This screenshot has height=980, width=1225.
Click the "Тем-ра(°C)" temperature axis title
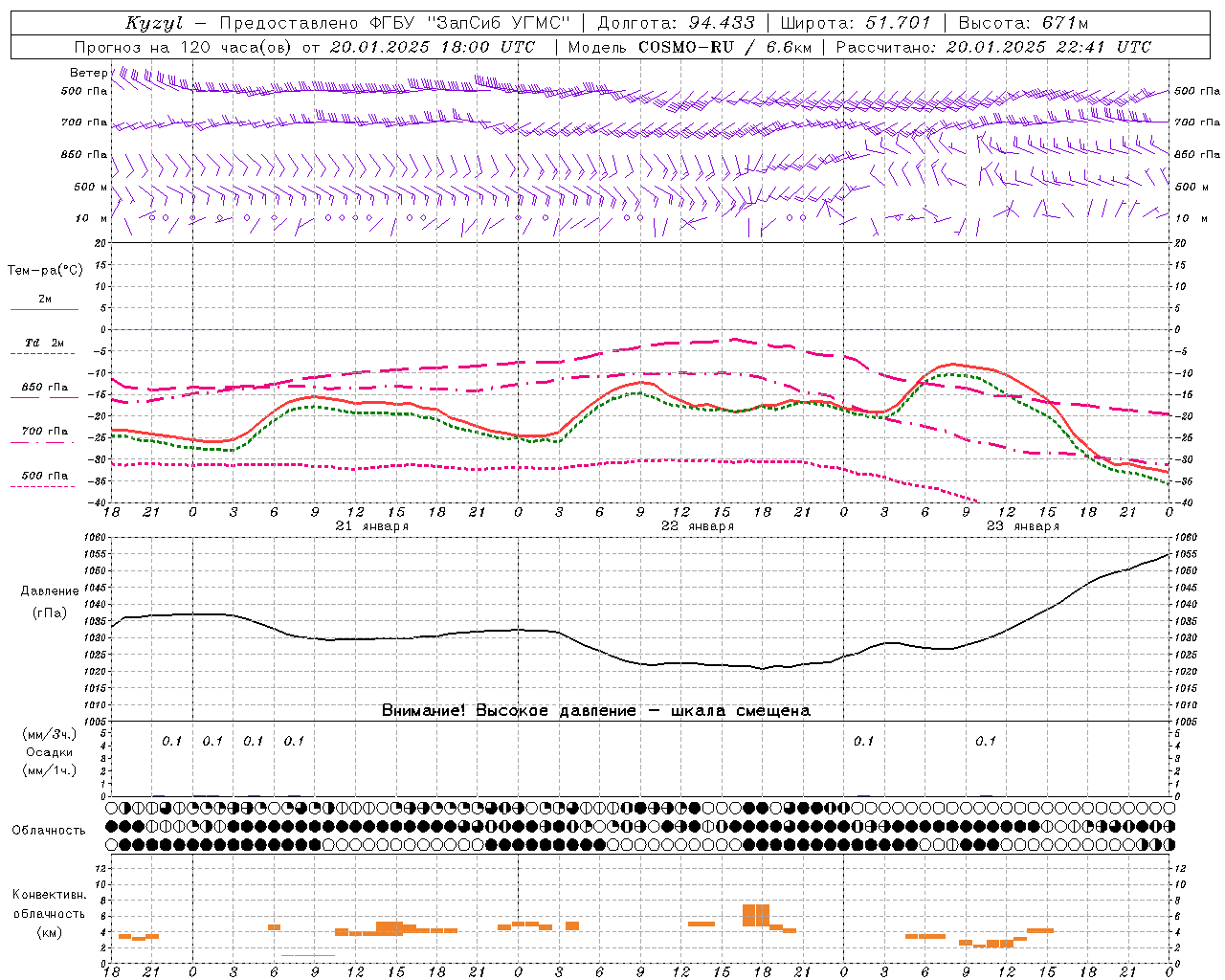[45, 271]
